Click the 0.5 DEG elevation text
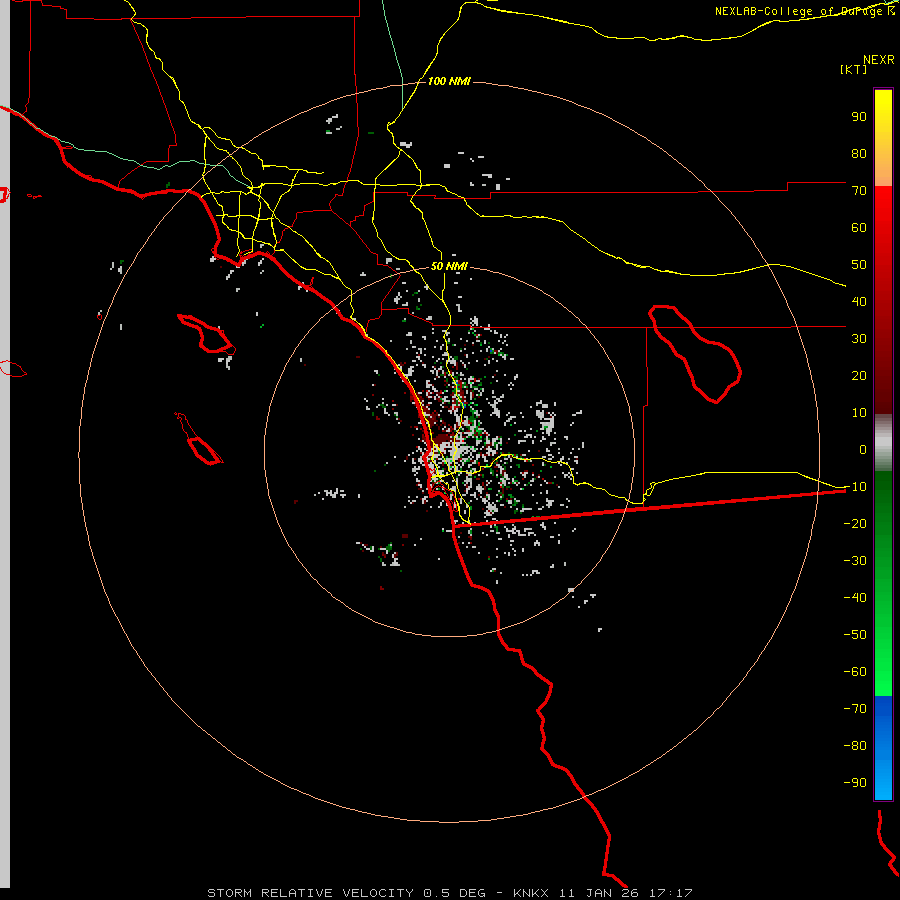The image size is (900, 900). [x=454, y=893]
